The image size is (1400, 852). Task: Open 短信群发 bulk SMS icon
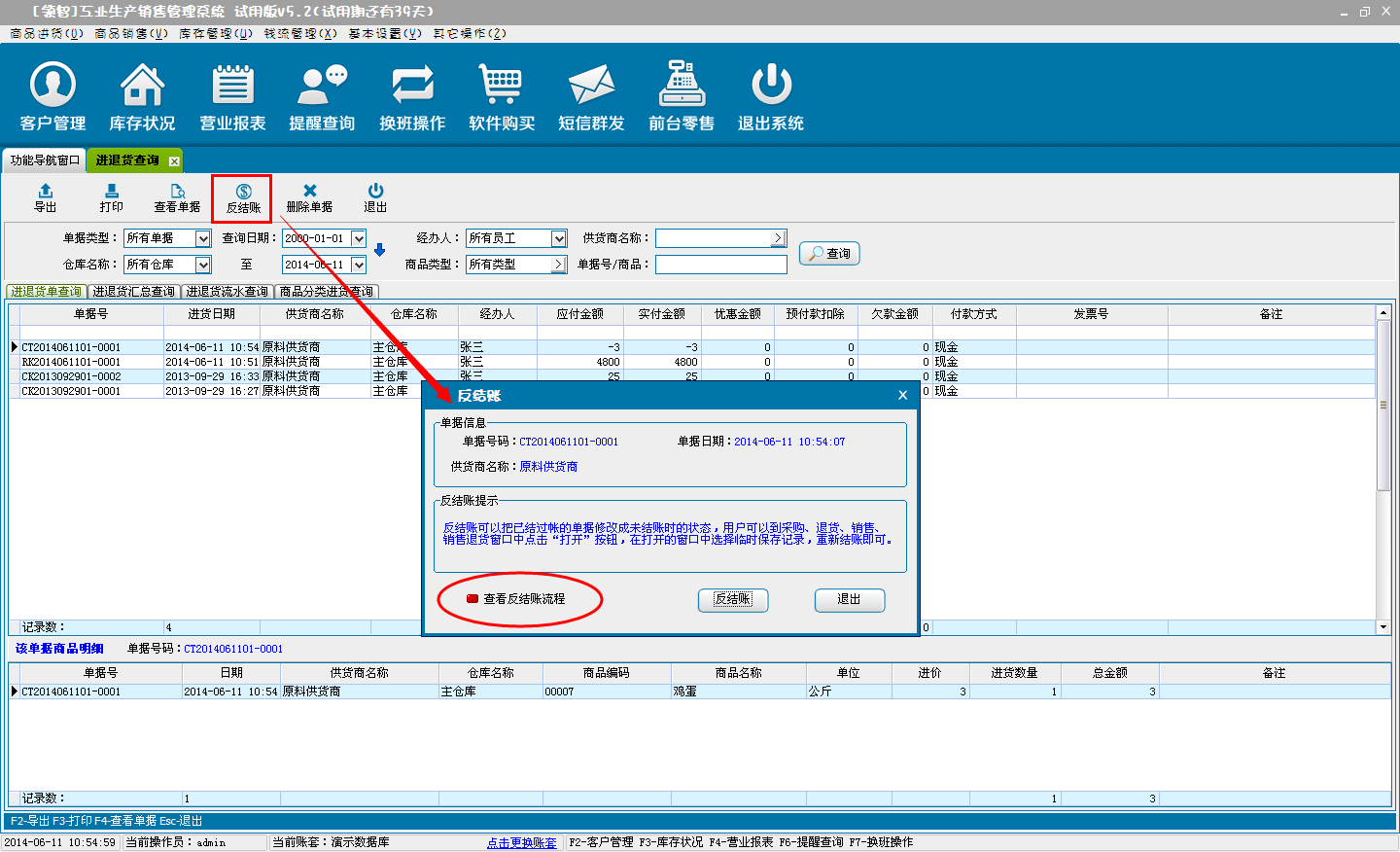pyautogui.click(x=591, y=95)
